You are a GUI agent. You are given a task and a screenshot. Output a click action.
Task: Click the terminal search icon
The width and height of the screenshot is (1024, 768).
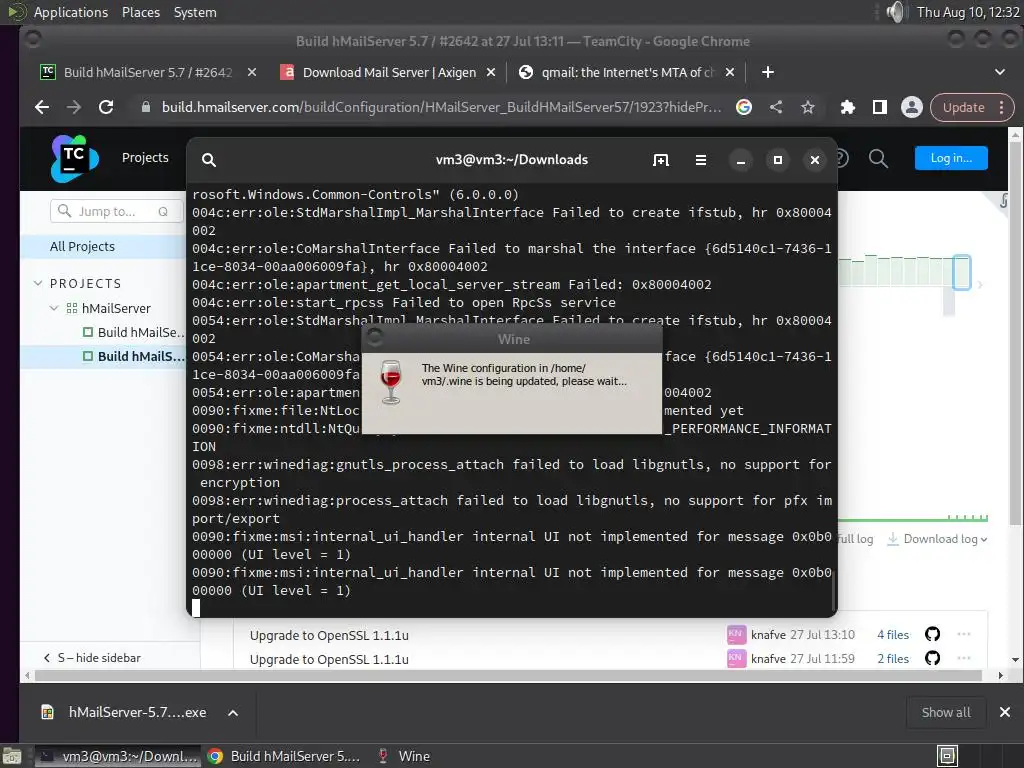[209, 160]
